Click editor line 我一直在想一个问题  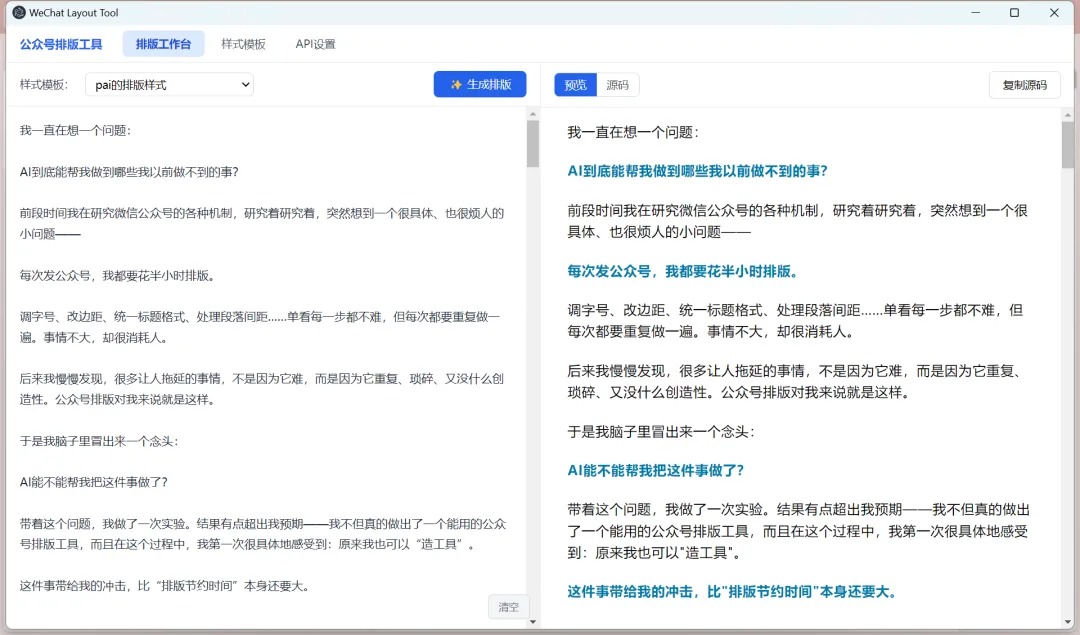pyautogui.click(x=75, y=131)
